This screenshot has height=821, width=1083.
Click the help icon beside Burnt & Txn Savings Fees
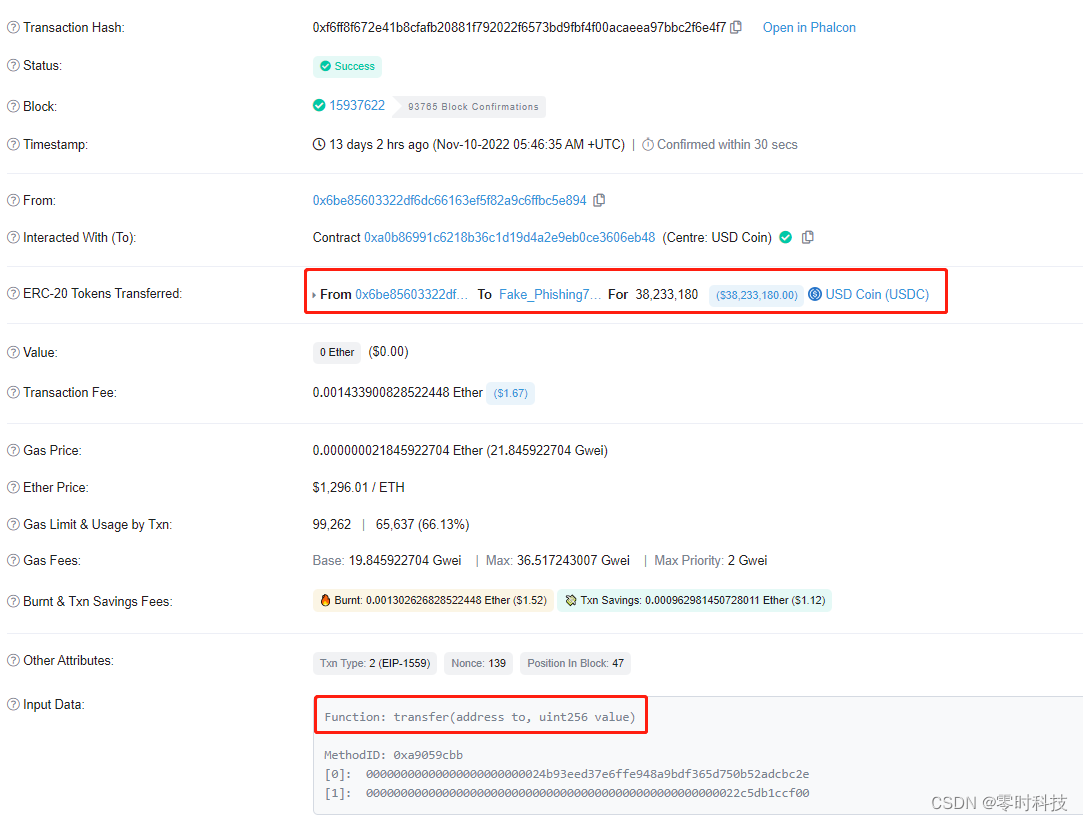(x=13, y=601)
